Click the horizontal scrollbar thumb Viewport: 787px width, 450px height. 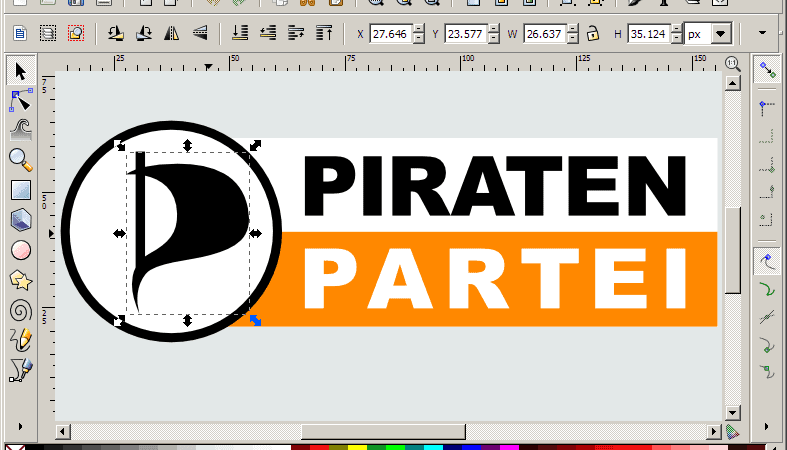tap(383, 431)
